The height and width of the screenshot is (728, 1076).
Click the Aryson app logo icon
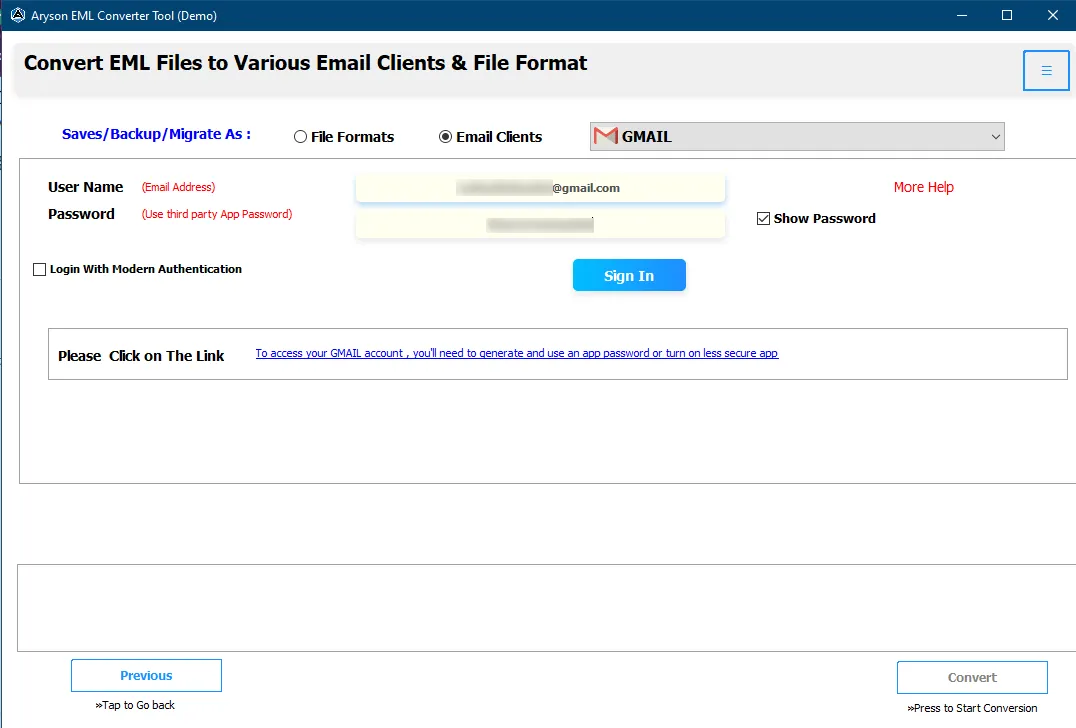pyautogui.click(x=18, y=15)
